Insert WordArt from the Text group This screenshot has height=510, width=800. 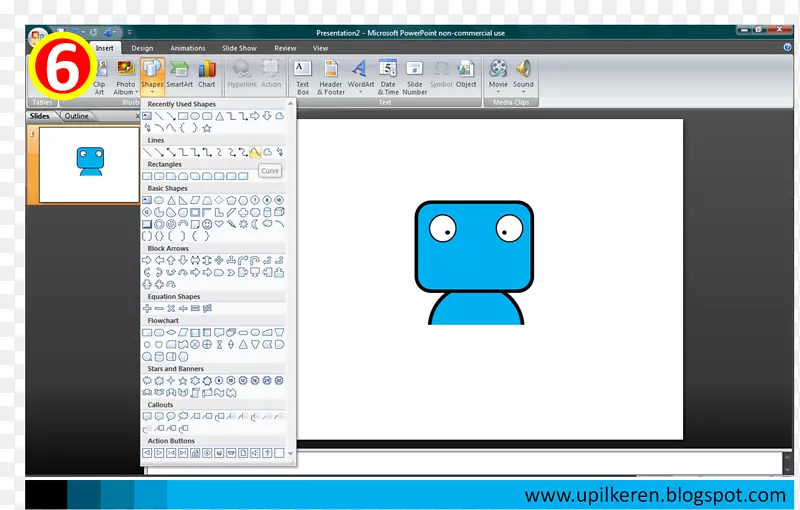pyautogui.click(x=360, y=74)
